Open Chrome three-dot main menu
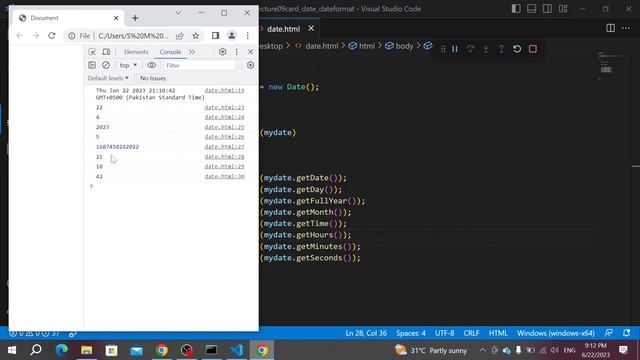 pyautogui.click(x=247, y=36)
